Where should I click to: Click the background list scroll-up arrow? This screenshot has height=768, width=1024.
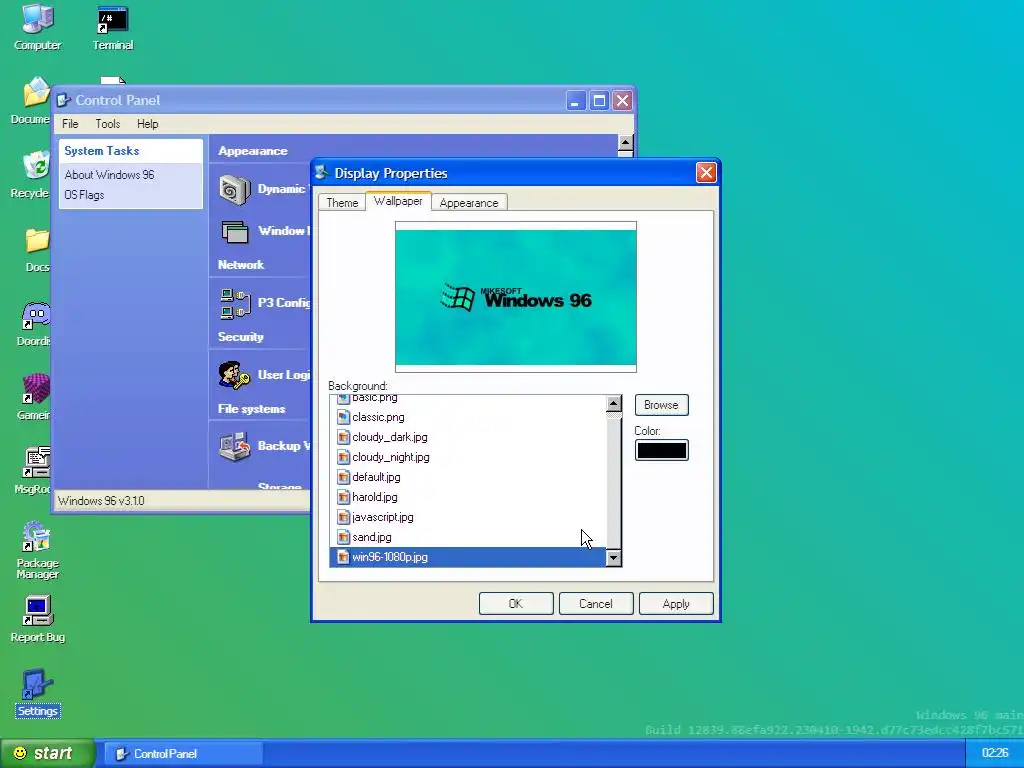click(x=613, y=404)
